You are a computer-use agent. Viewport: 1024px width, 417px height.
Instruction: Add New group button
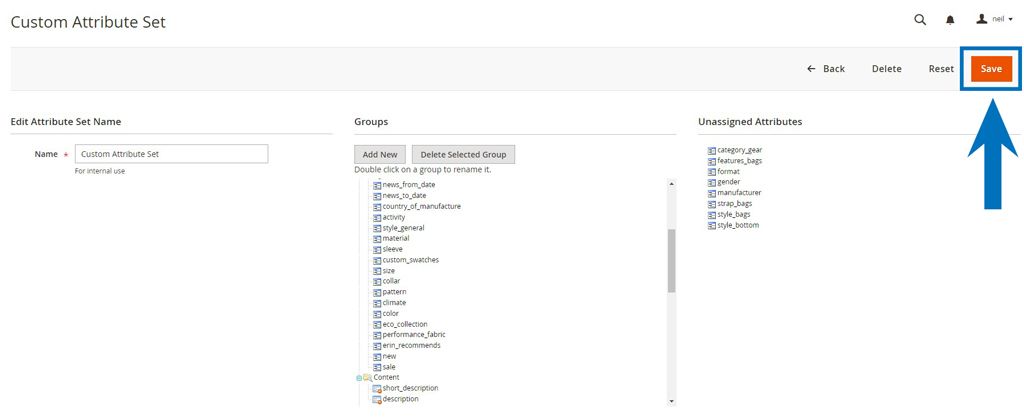(x=379, y=155)
